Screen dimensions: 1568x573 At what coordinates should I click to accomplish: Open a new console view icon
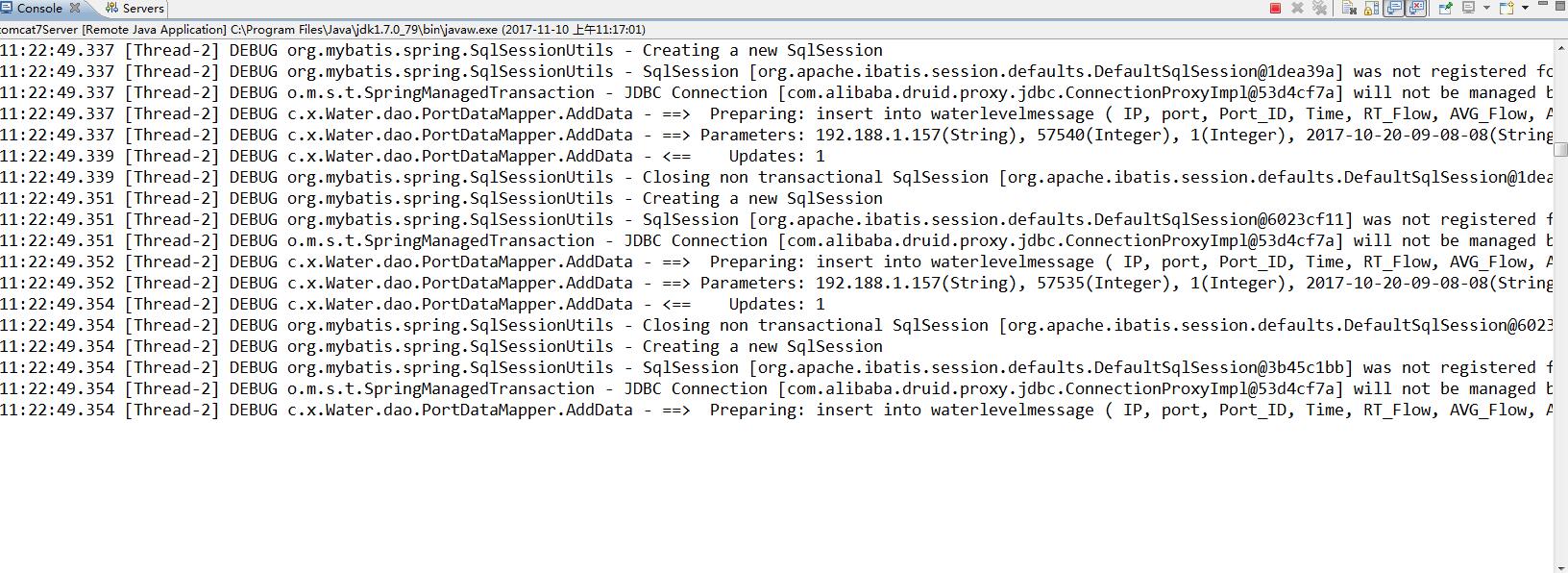point(1507,8)
